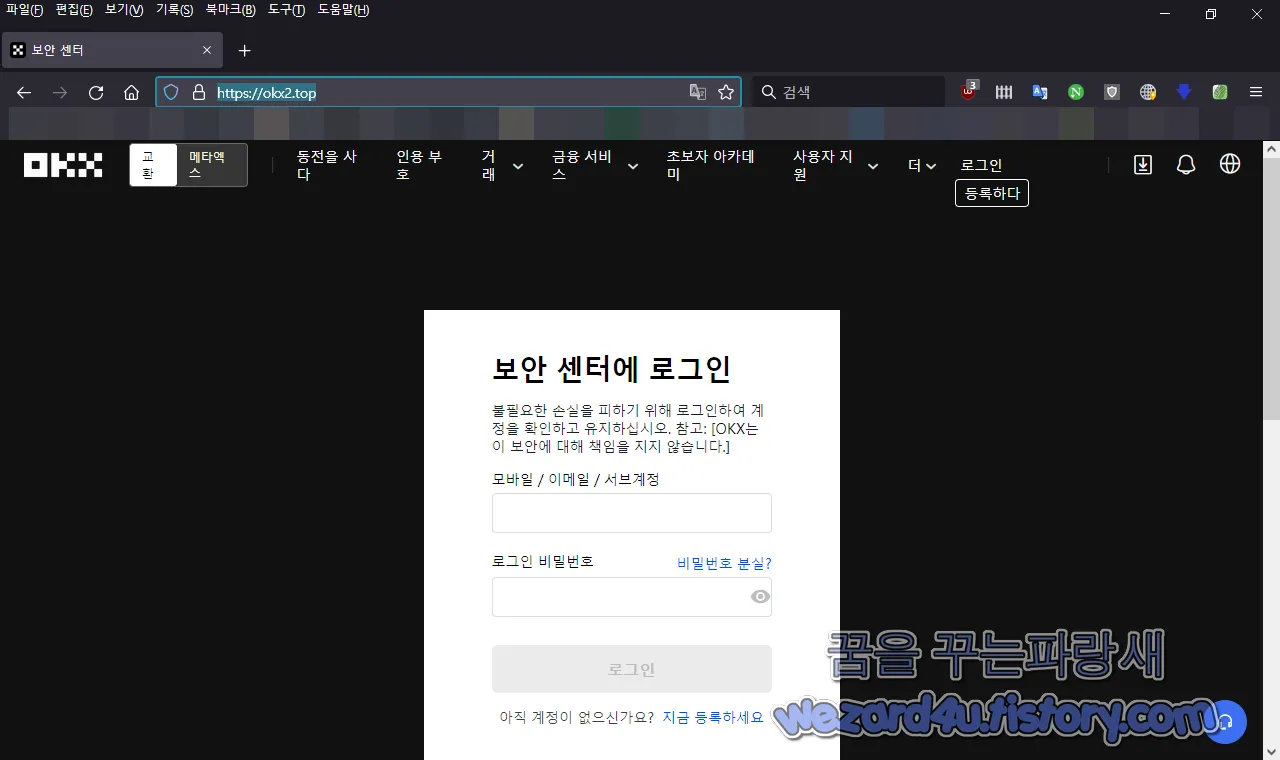
Task: Click the translate page icon in address bar
Action: (x=697, y=91)
